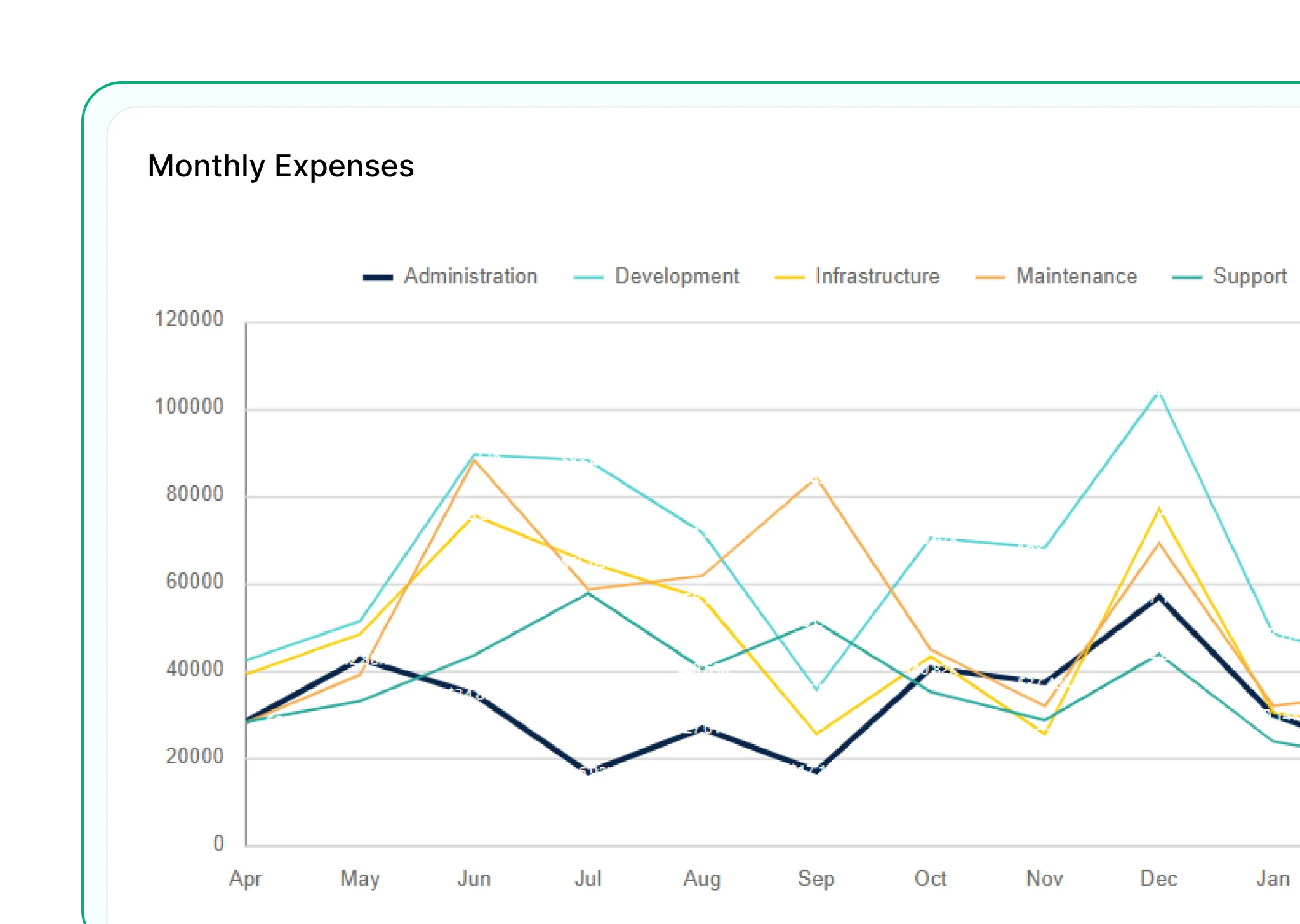Select the Monthly Expenses chart title
The width and height of the screenshot is (1300, 924).
point(281,166)
